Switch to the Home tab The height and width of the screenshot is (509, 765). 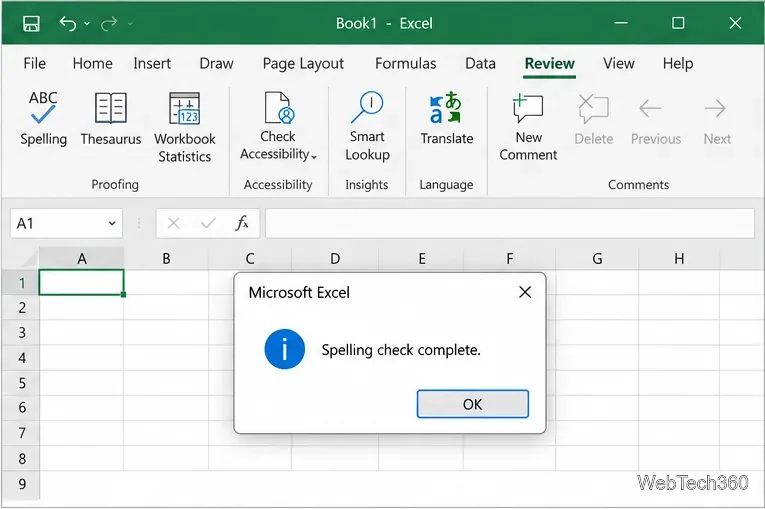(92, 63)
